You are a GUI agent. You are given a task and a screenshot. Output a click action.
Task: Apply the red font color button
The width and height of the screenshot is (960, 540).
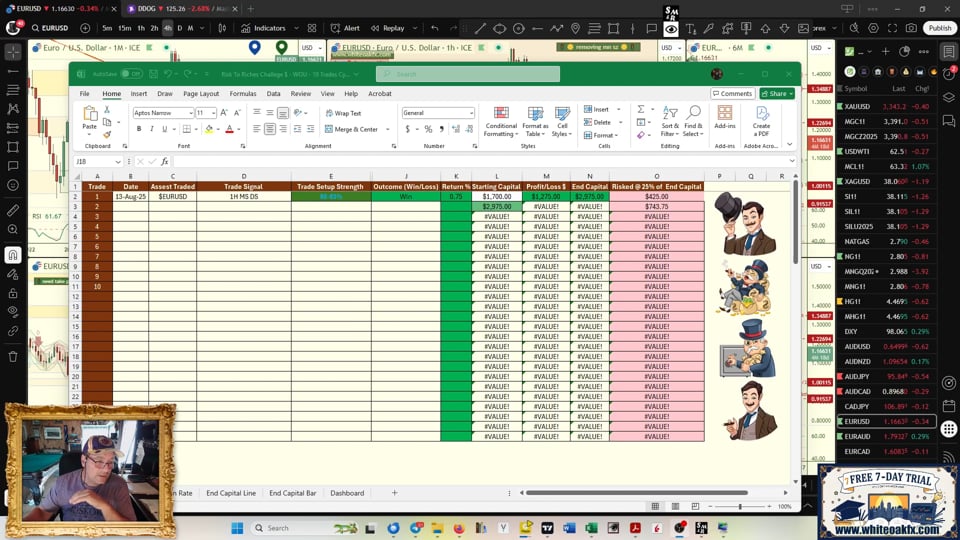coord(230,129)
